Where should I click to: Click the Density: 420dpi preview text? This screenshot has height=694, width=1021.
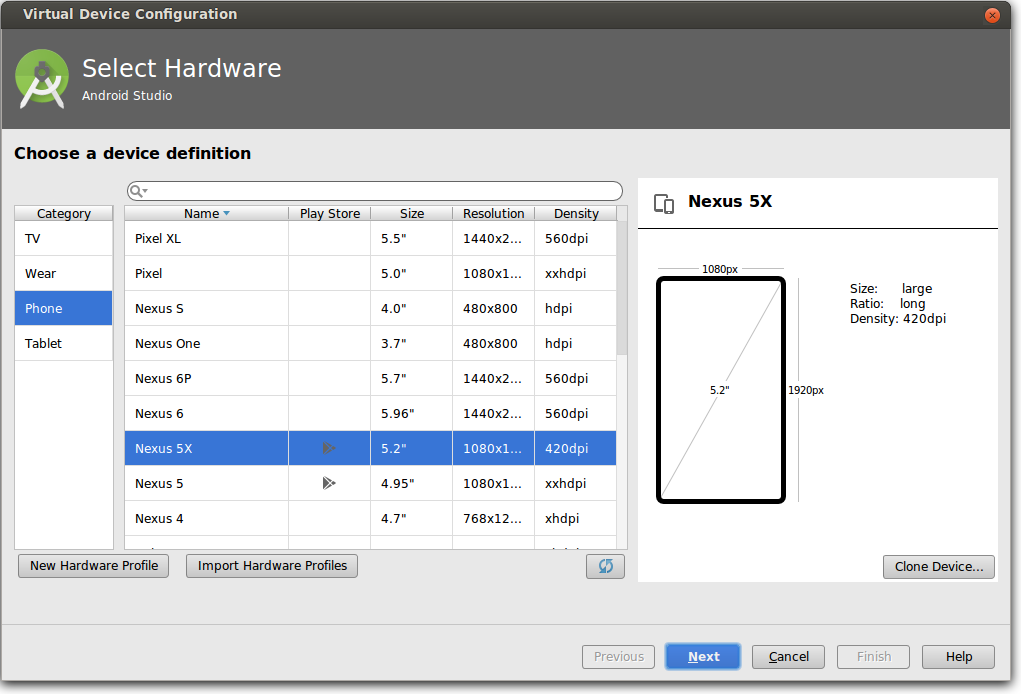pyautogui.click(x=898, y=318)
